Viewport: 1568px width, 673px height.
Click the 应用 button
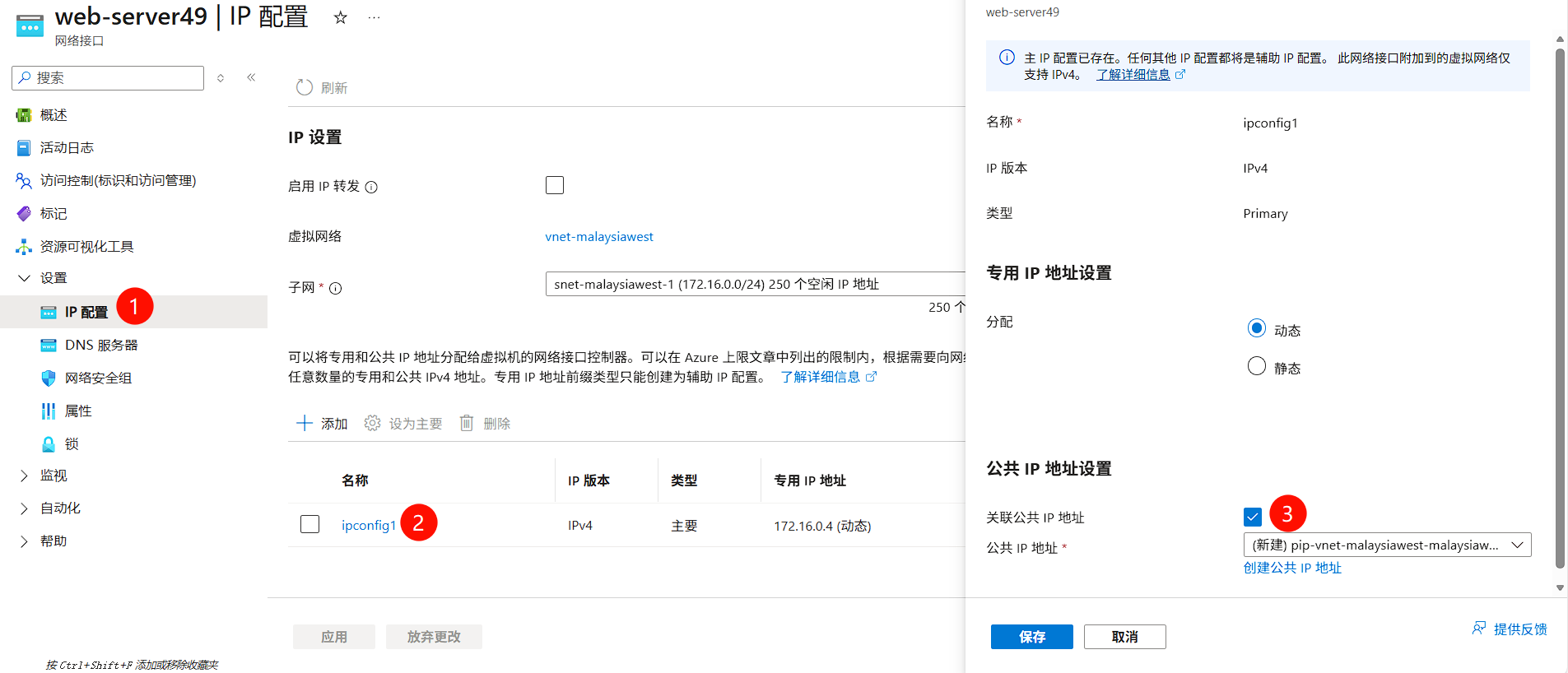(x=334, y=637)
